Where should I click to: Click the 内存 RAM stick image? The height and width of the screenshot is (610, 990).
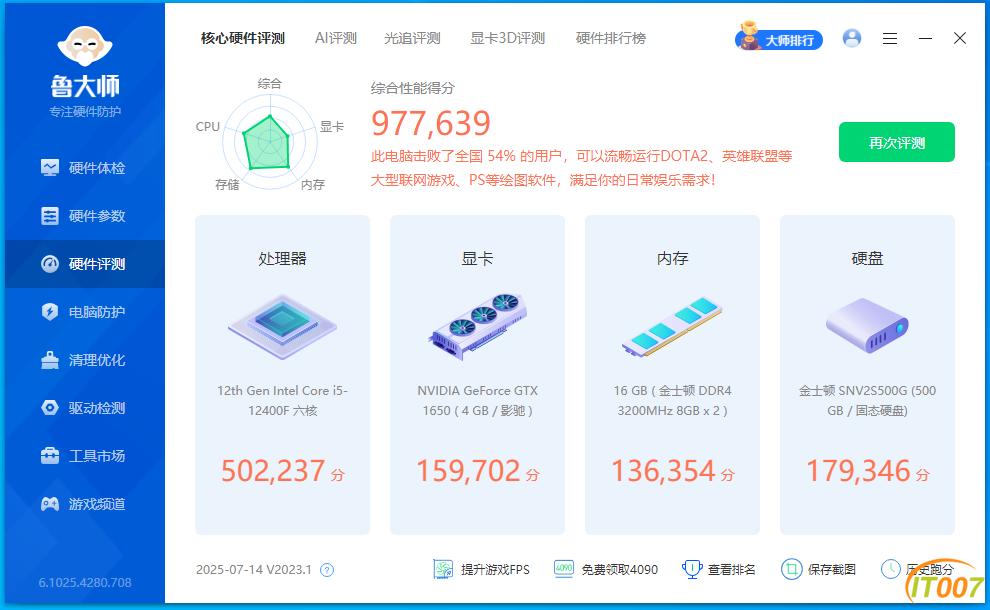[672, 326]
